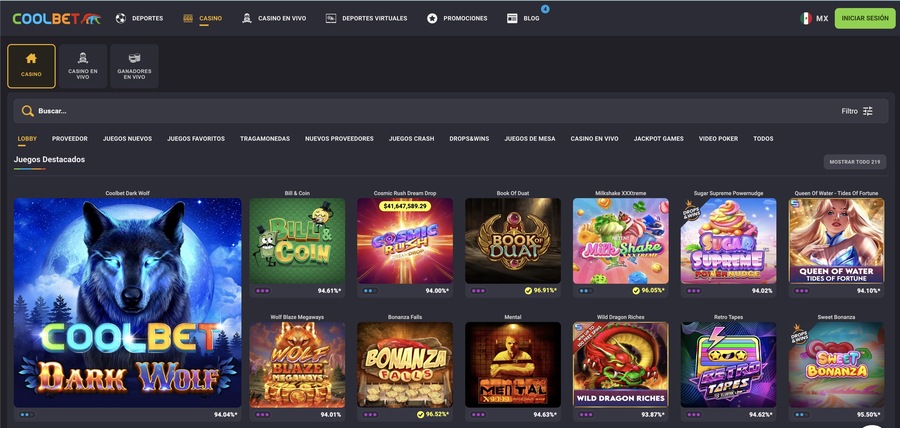Select the Lobby tab
This screenshot has width=900, height=428.
pos(27,139)
